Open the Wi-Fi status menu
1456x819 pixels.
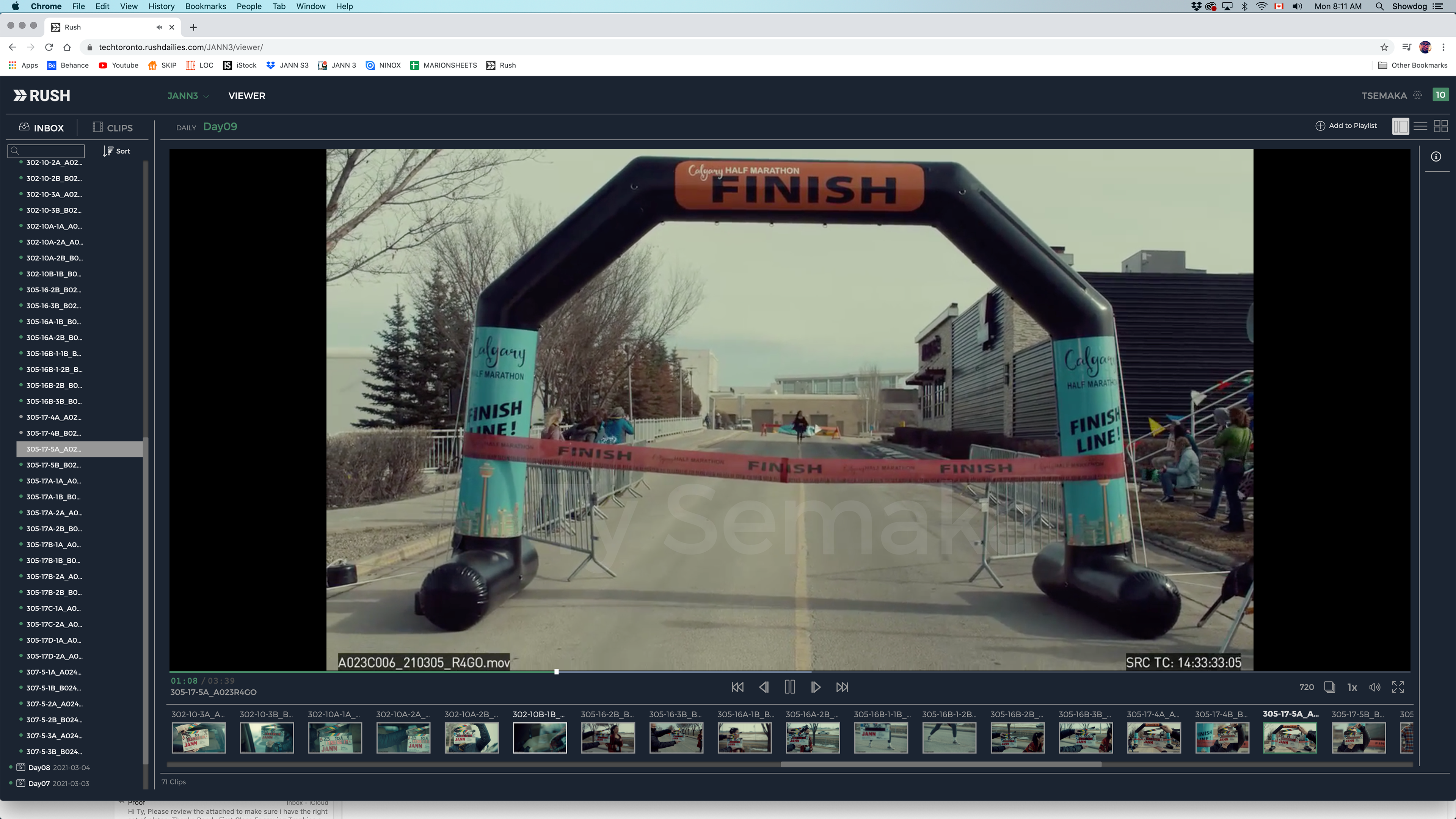click(x=1261, y=6)
